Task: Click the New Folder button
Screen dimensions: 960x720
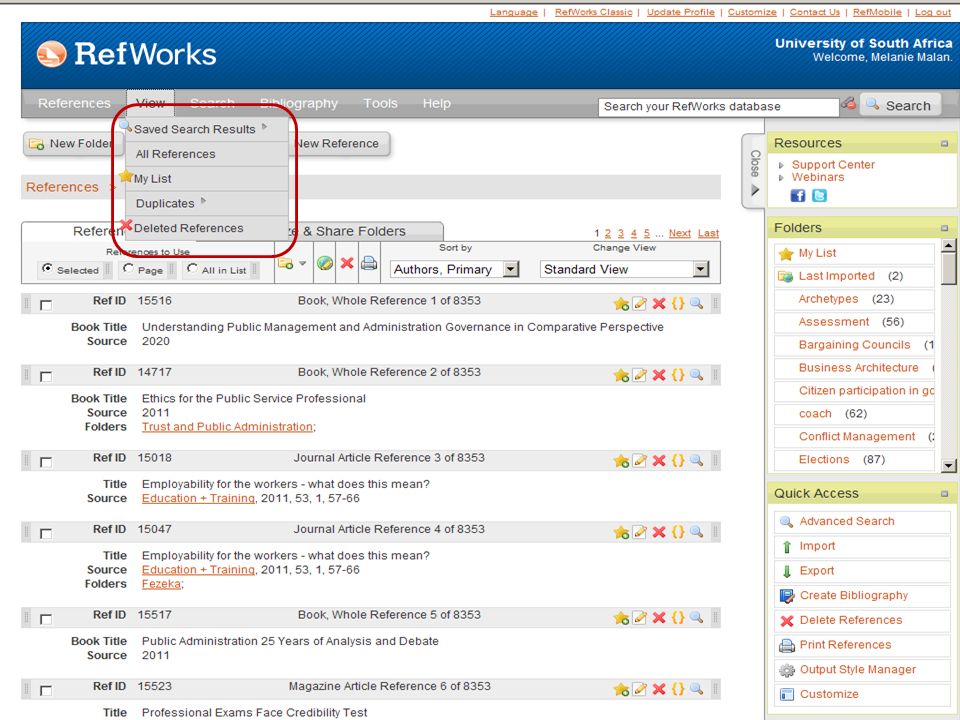Action: 71,144
